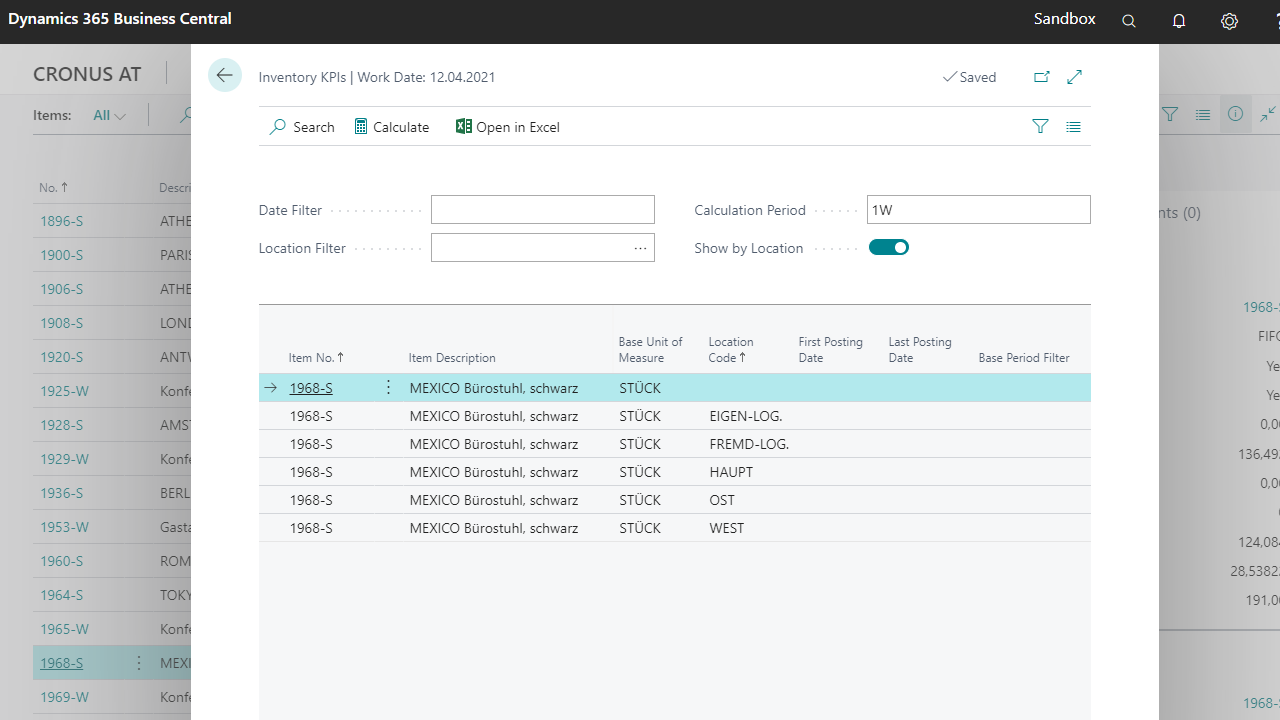The image size is (1280, 720).
Task: Select the Calculation Period field
Action: coord(977,210)
